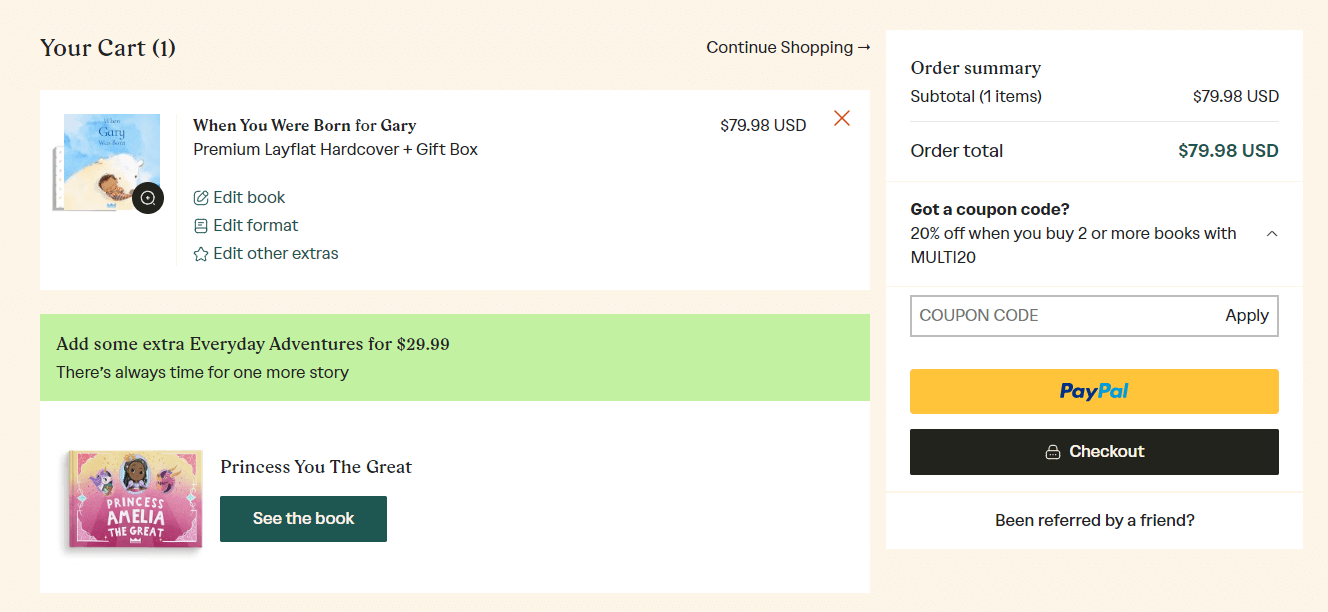Click the document icon beside Edit format

coord(200,225)
